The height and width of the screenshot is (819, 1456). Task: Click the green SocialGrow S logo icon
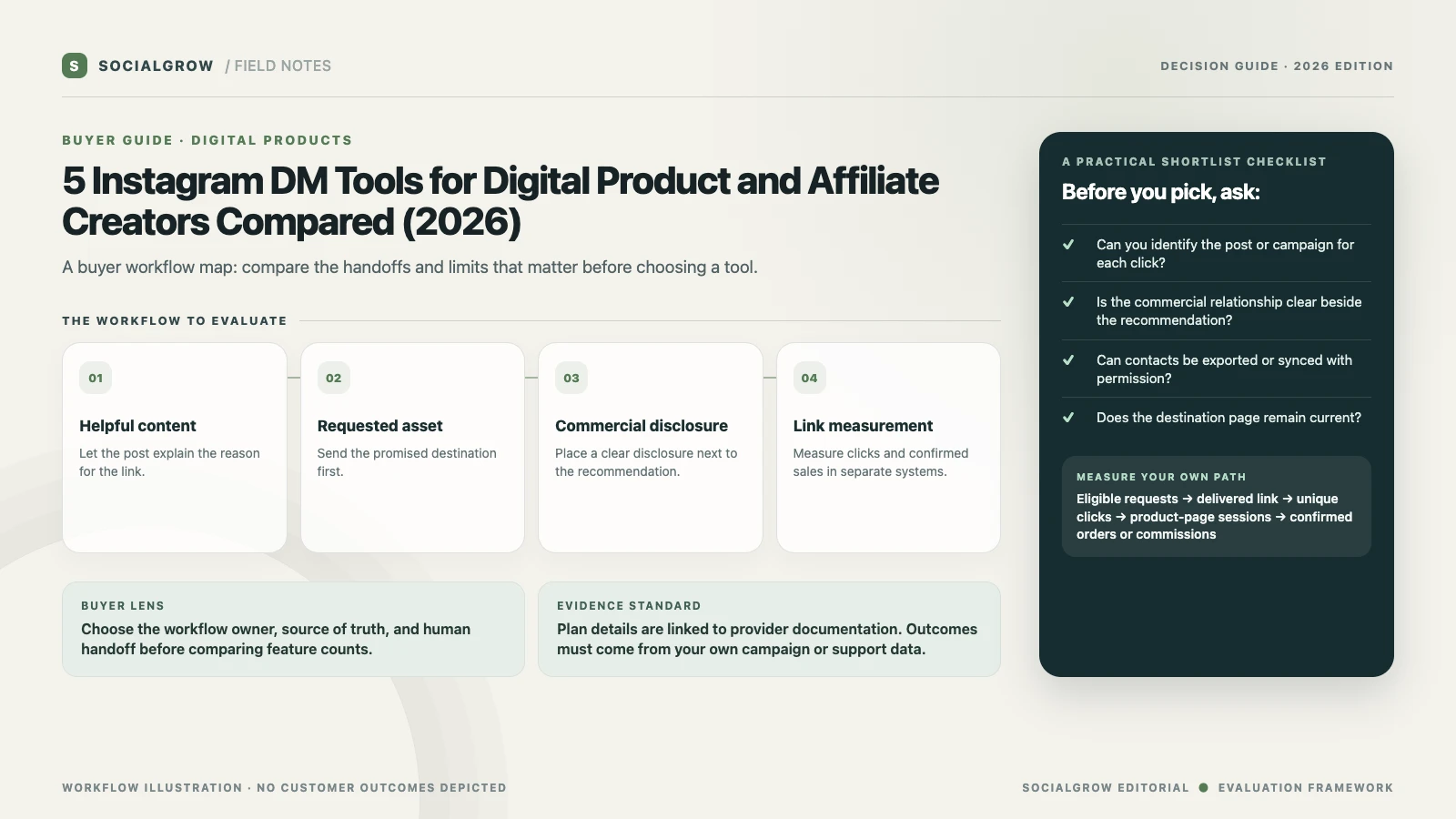75,66
